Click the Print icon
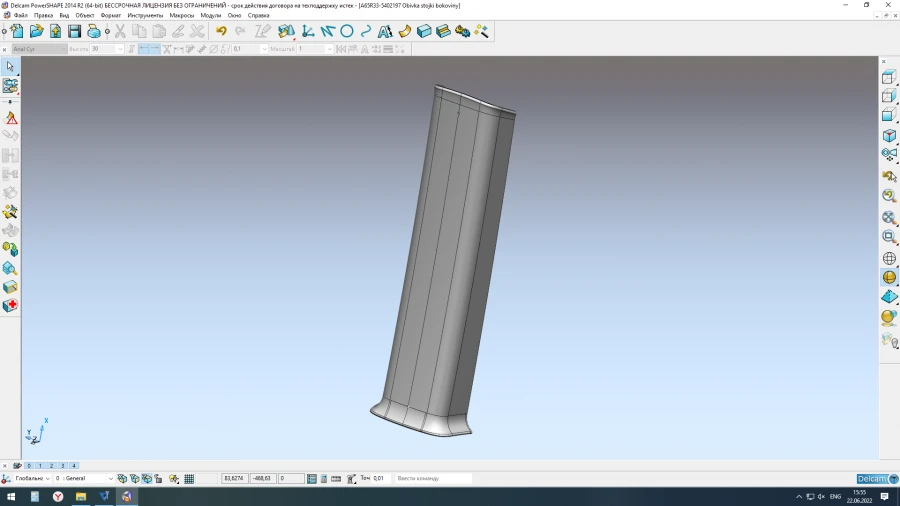 (94, 31)
